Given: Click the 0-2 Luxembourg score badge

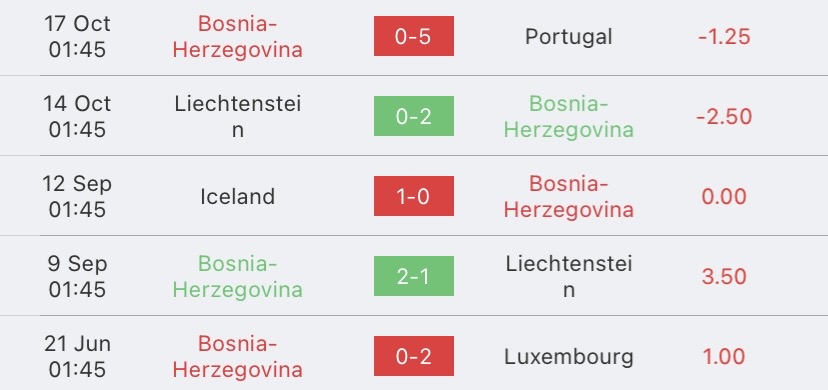Looking at the screenshot, I should click(413, 356).
